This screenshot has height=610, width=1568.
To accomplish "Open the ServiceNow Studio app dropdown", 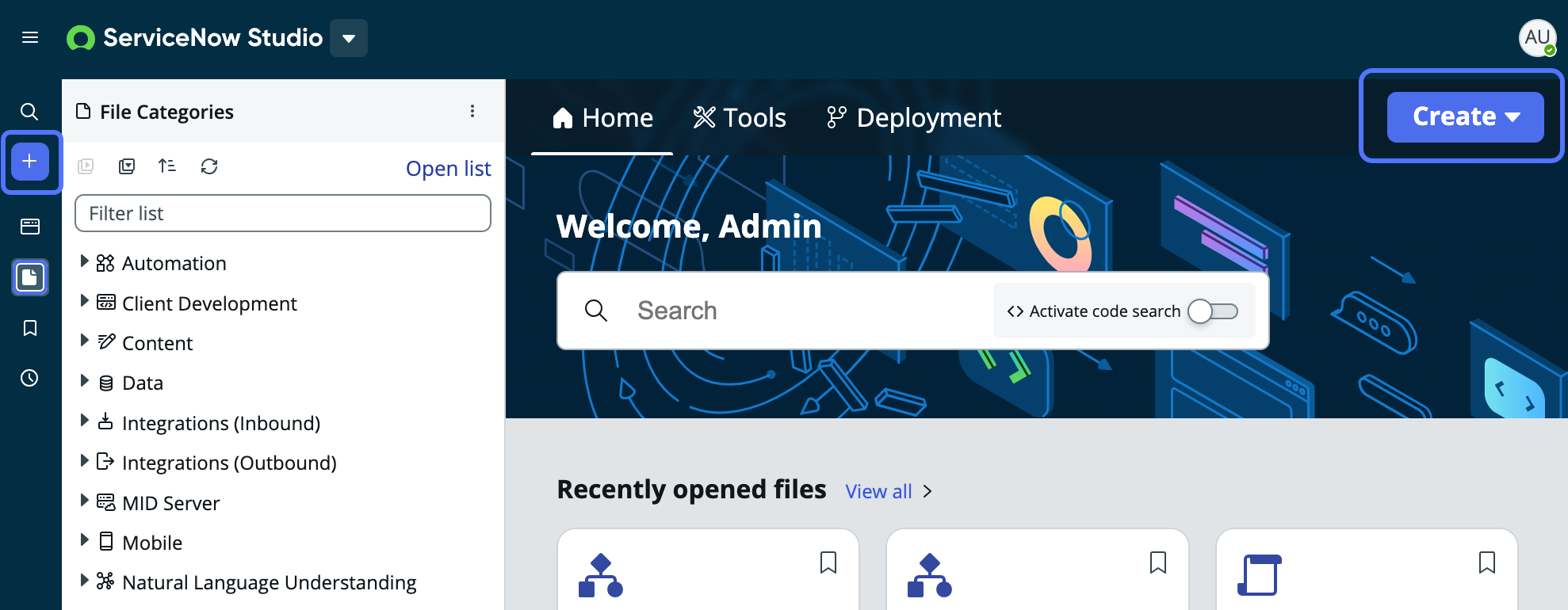I will (x=349, y=38).
